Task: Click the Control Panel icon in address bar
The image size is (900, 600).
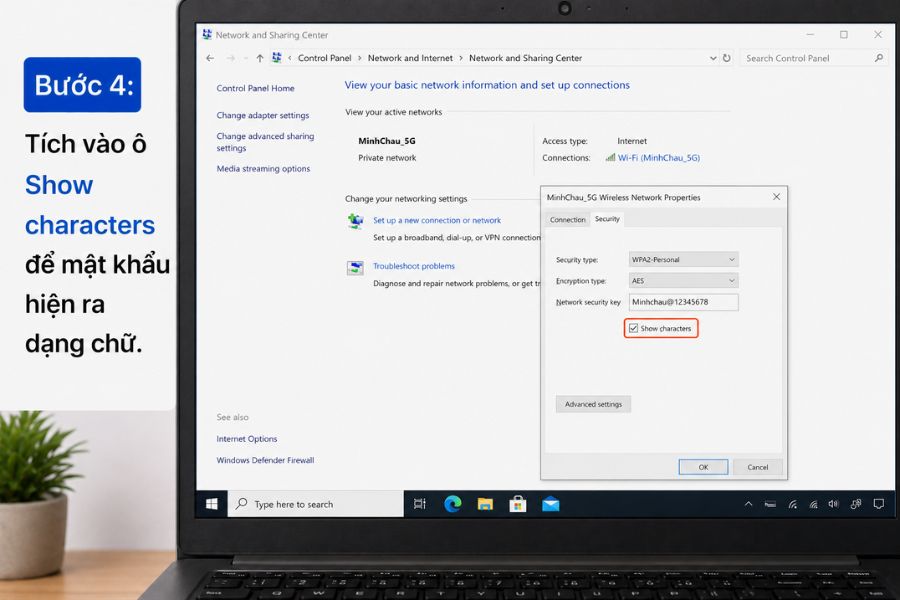Action: click(277, 57)
